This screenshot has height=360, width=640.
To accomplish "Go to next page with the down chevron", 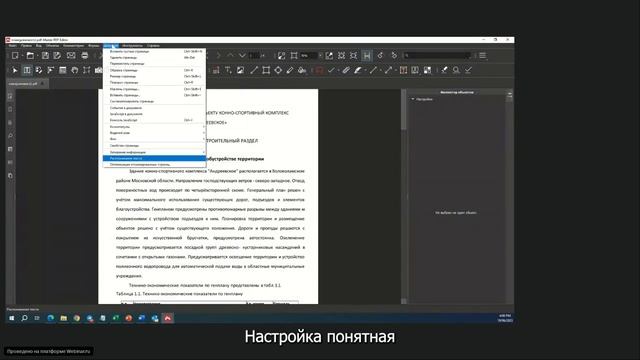I will click(x=242, y=56).
